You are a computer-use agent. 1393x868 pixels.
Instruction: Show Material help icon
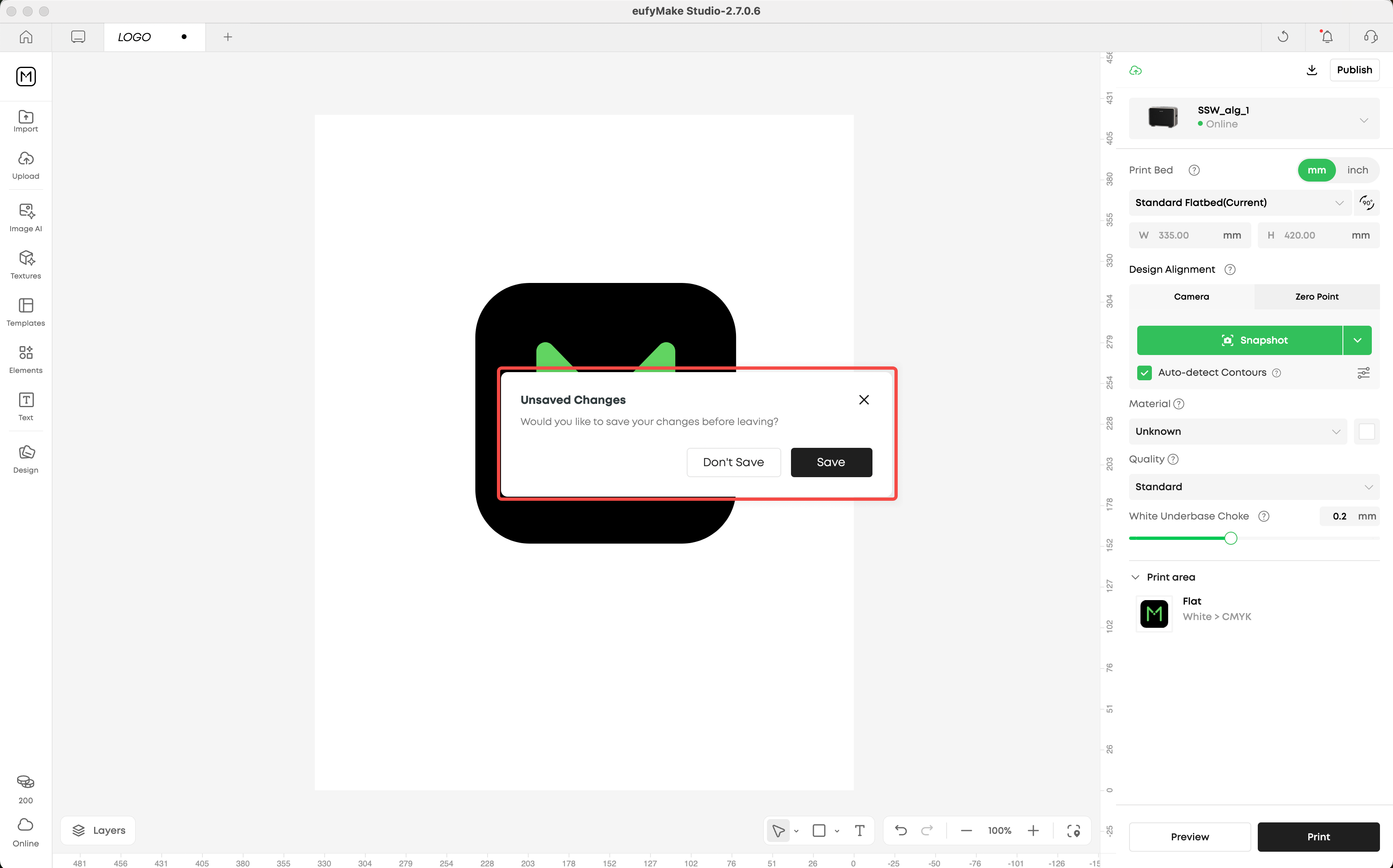[x=1179, y=403]
